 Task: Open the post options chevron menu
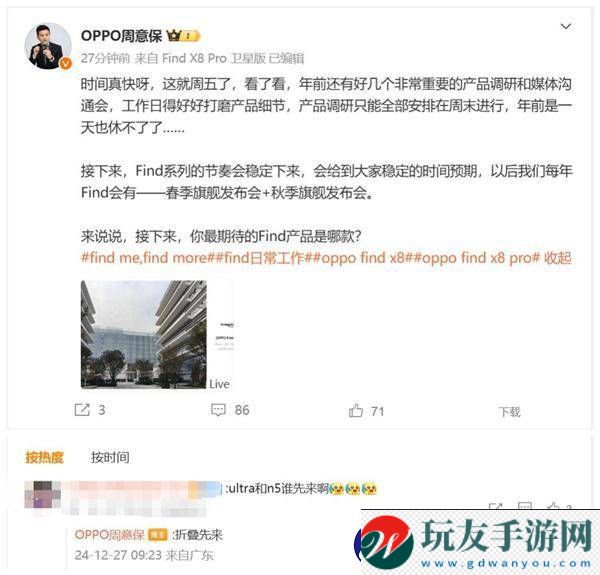coord(566,26)
